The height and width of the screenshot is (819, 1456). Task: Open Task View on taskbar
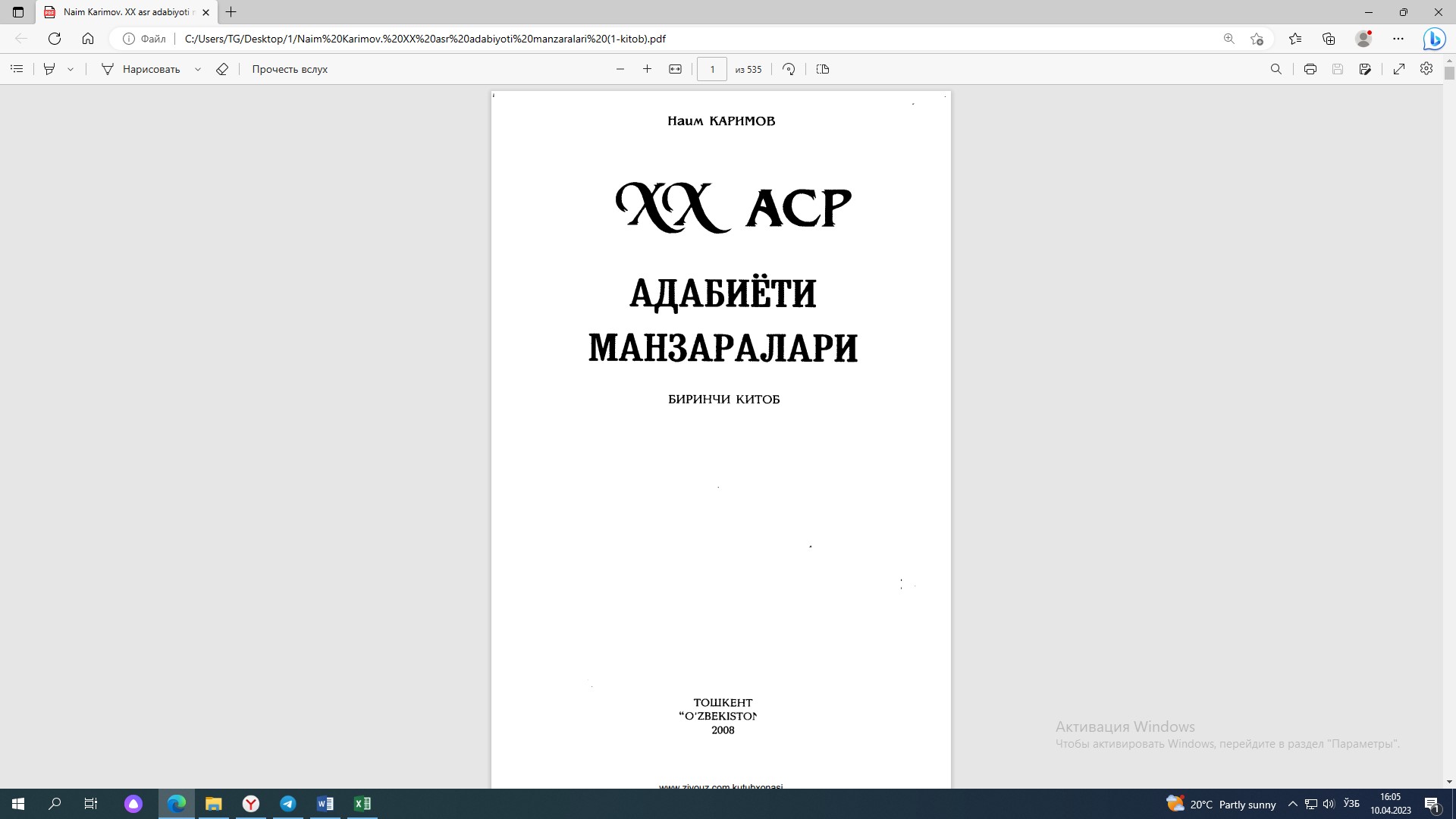pos(91,804)
